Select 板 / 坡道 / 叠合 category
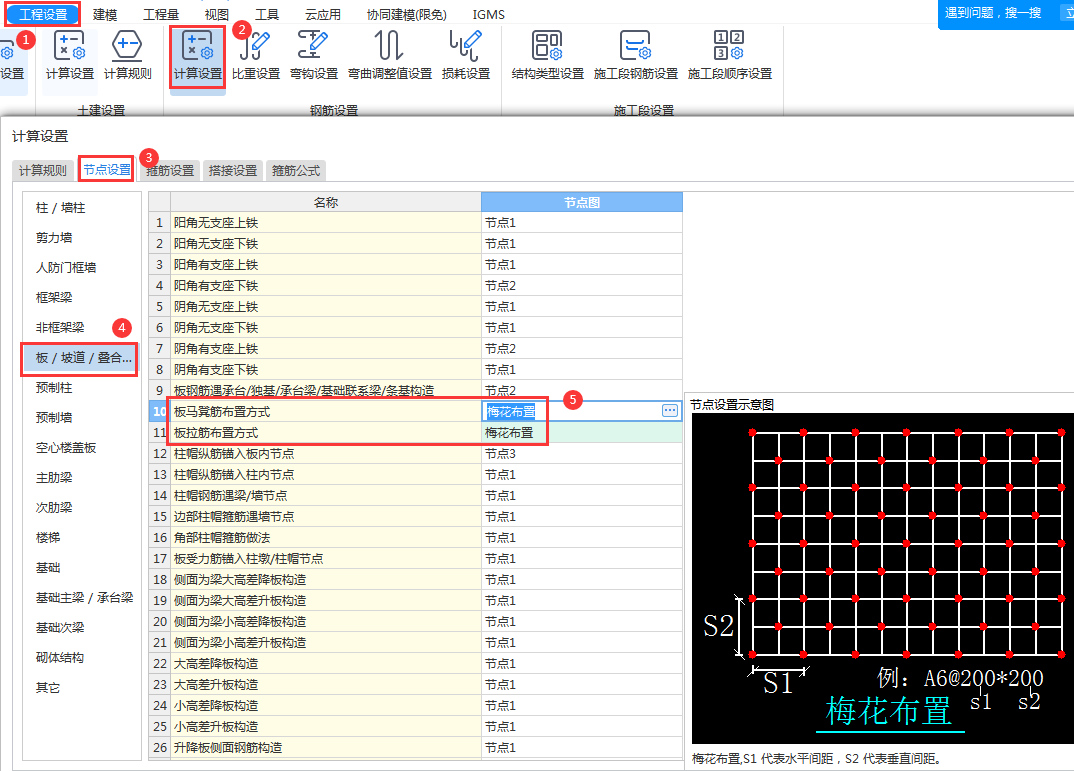1074x771 pixels. point(79,358)
